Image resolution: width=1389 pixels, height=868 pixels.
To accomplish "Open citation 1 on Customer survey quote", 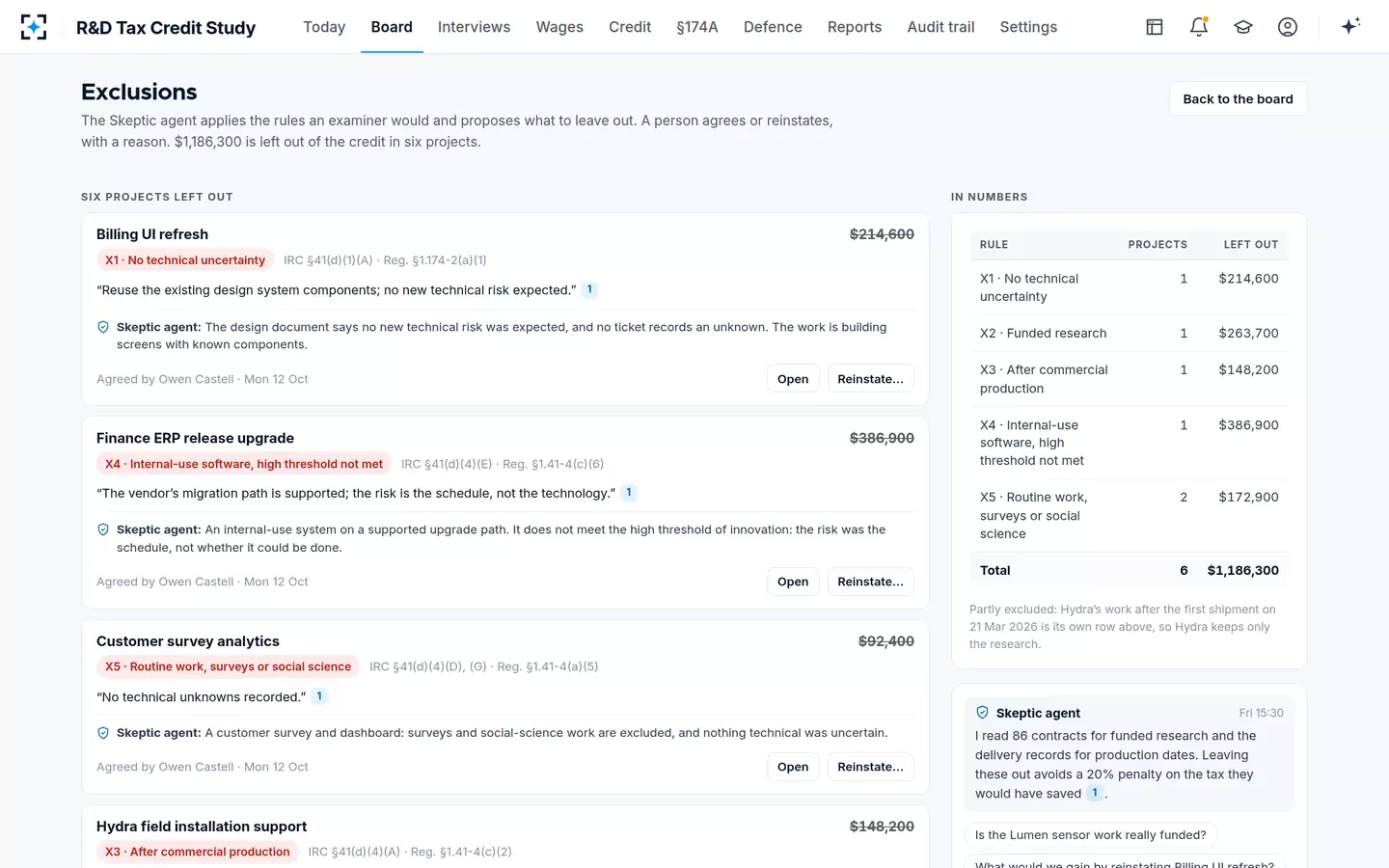I will (319, 696).
